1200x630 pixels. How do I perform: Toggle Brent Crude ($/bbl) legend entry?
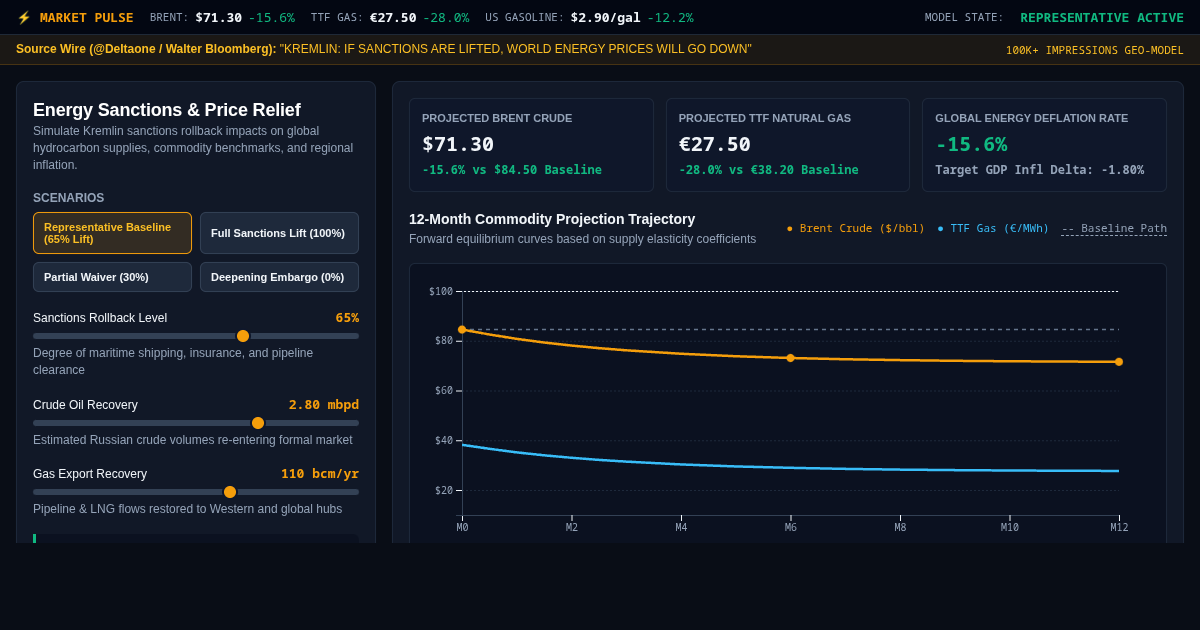pos(856,228)
